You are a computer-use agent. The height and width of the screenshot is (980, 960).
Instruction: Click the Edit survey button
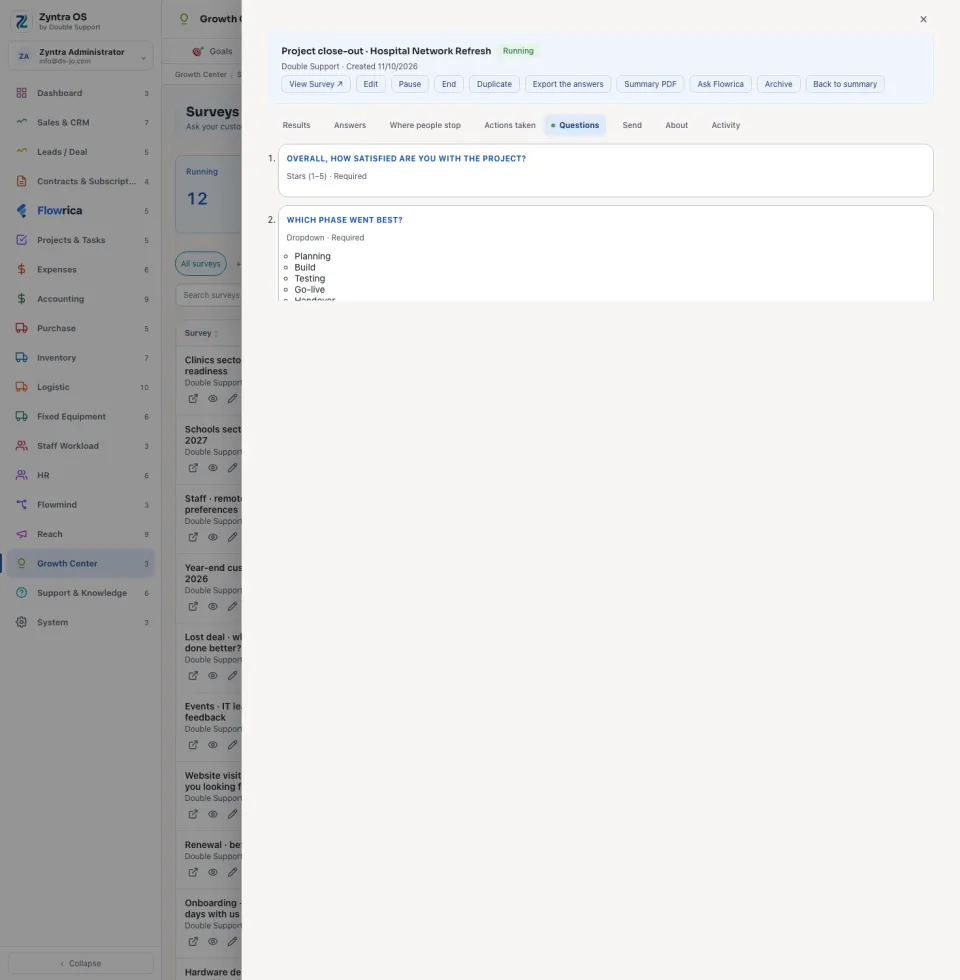(x=371, y=84)
